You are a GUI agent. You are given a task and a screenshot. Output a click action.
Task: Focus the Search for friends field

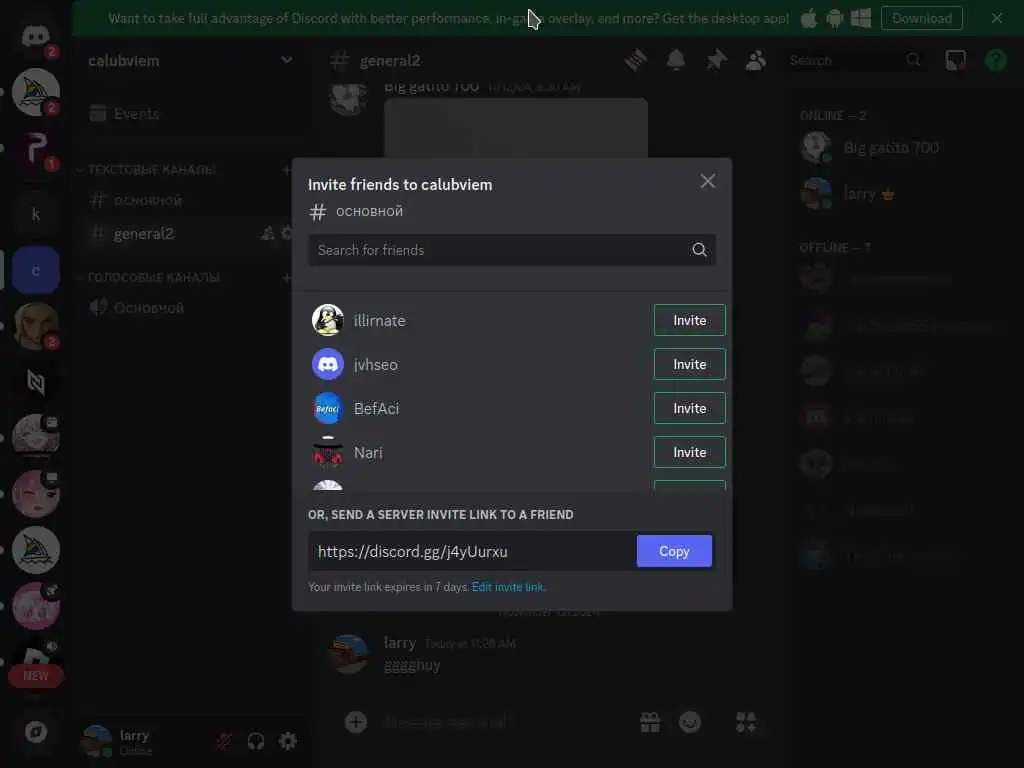coord(511,250)
